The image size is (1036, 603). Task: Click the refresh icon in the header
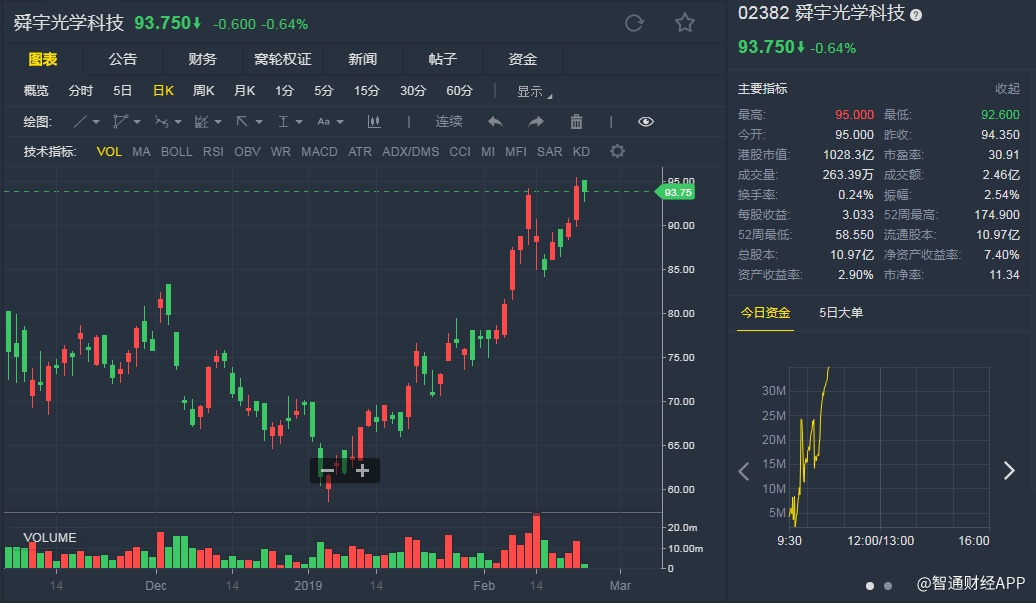634,23
